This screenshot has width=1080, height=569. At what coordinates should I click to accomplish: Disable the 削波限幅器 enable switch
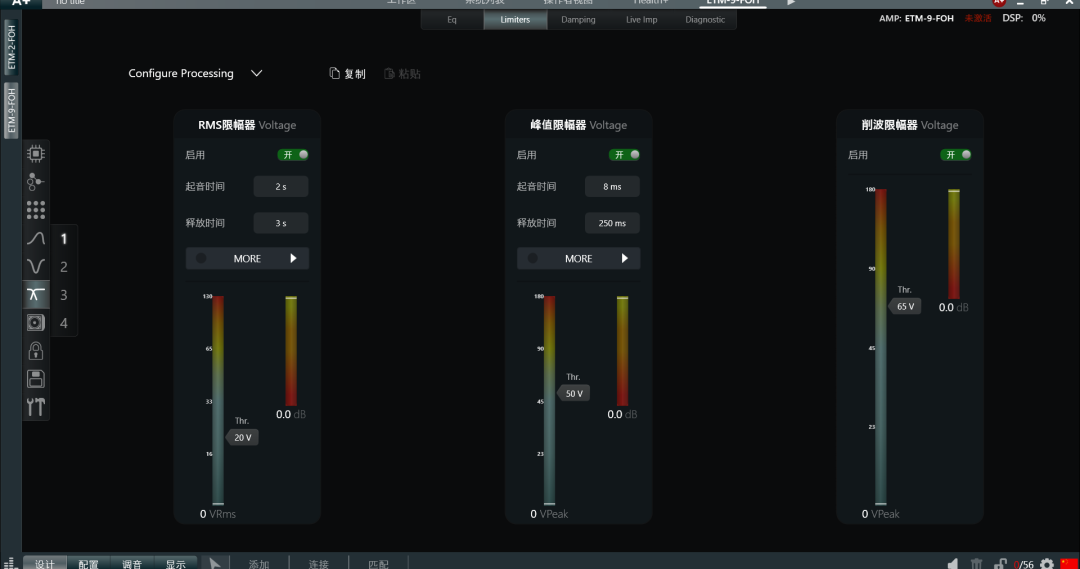956,155
